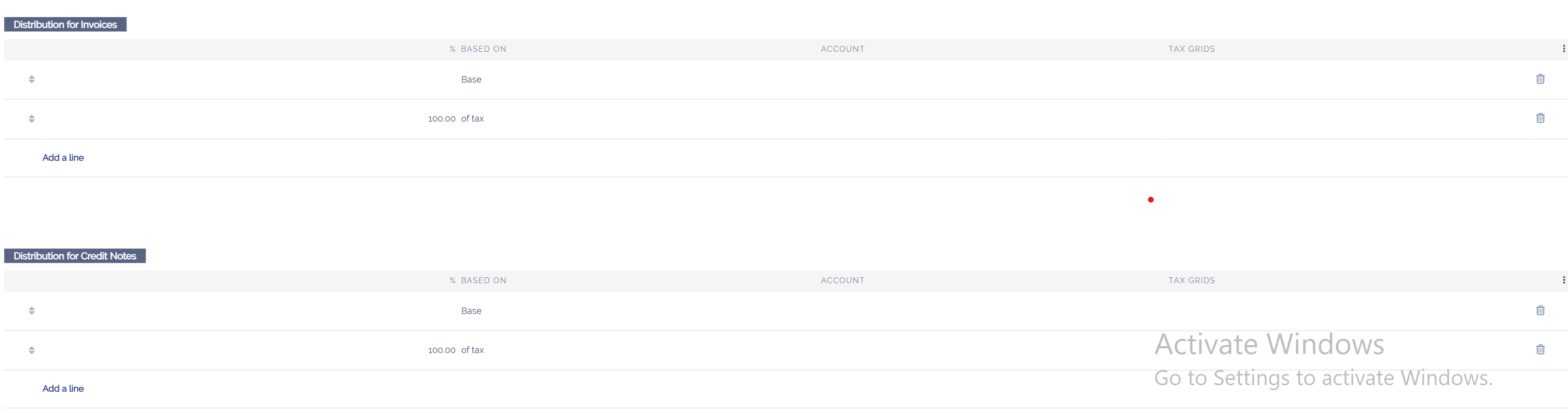Image resolution: width=1568 pixels, height=415 pixels.
Task: Edit the 100.00 percent value in invoices table
Action: pos(441,119)
